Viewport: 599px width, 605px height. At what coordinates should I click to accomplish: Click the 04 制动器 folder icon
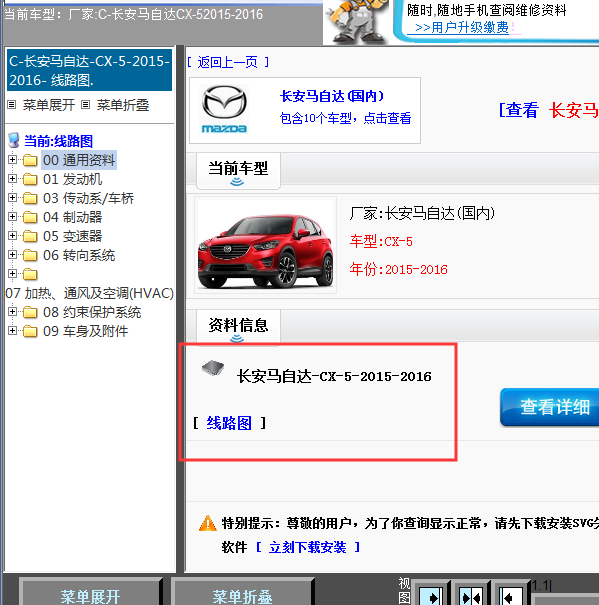30,217
